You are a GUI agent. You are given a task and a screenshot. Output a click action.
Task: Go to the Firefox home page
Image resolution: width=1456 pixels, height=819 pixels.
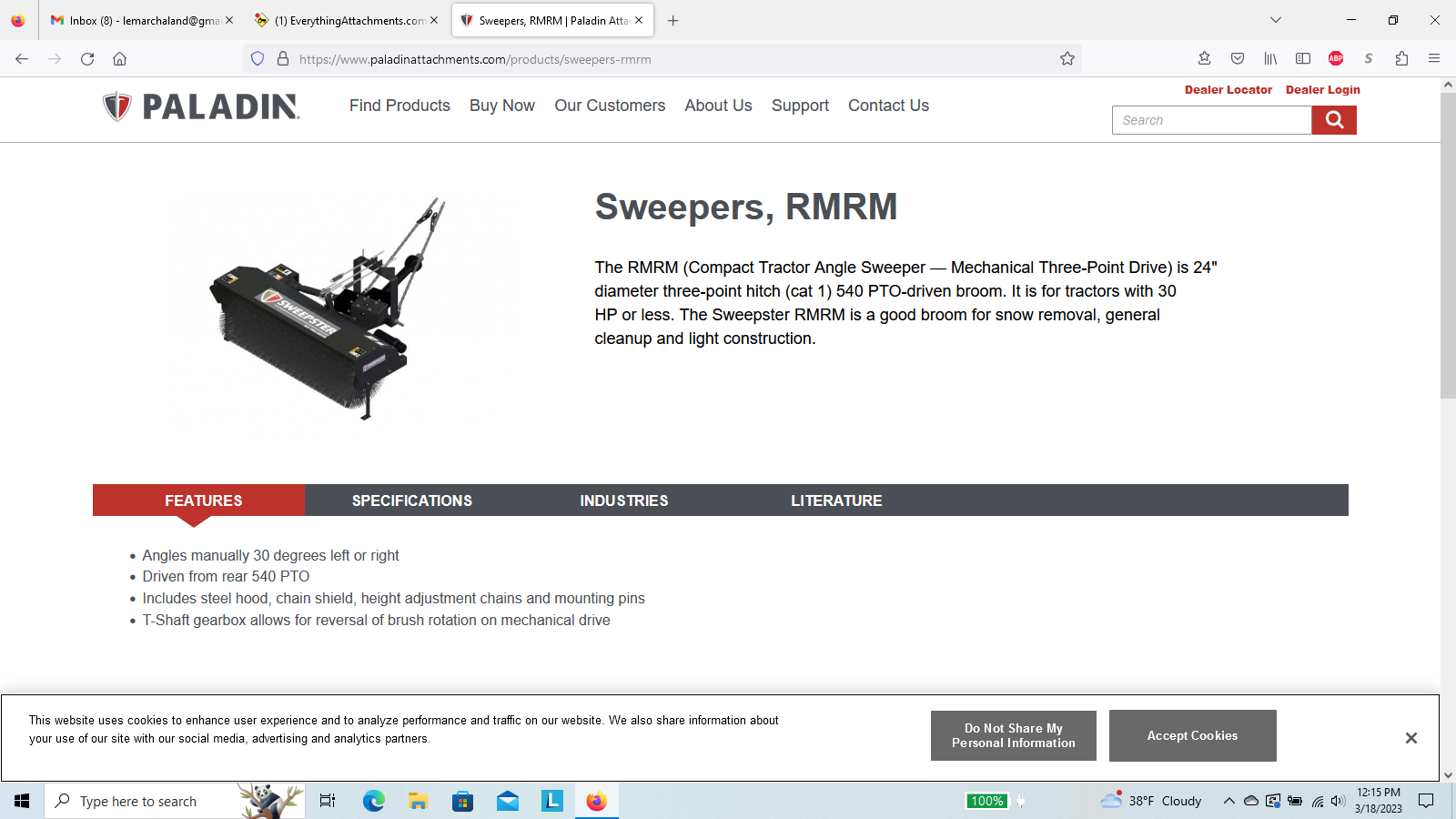pyautogui.click(x=119, y=59)
